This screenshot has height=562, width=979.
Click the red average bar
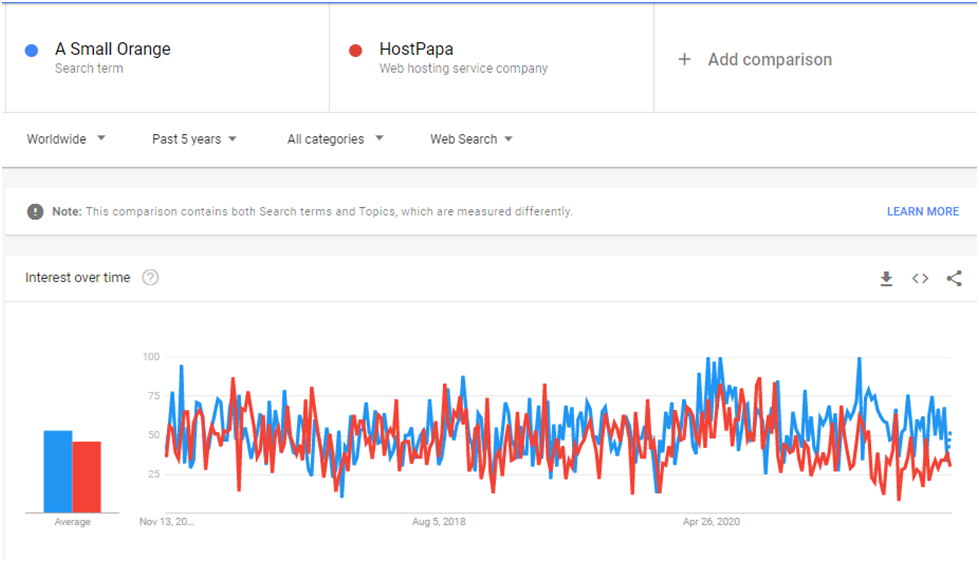click(x=87, y=477)
